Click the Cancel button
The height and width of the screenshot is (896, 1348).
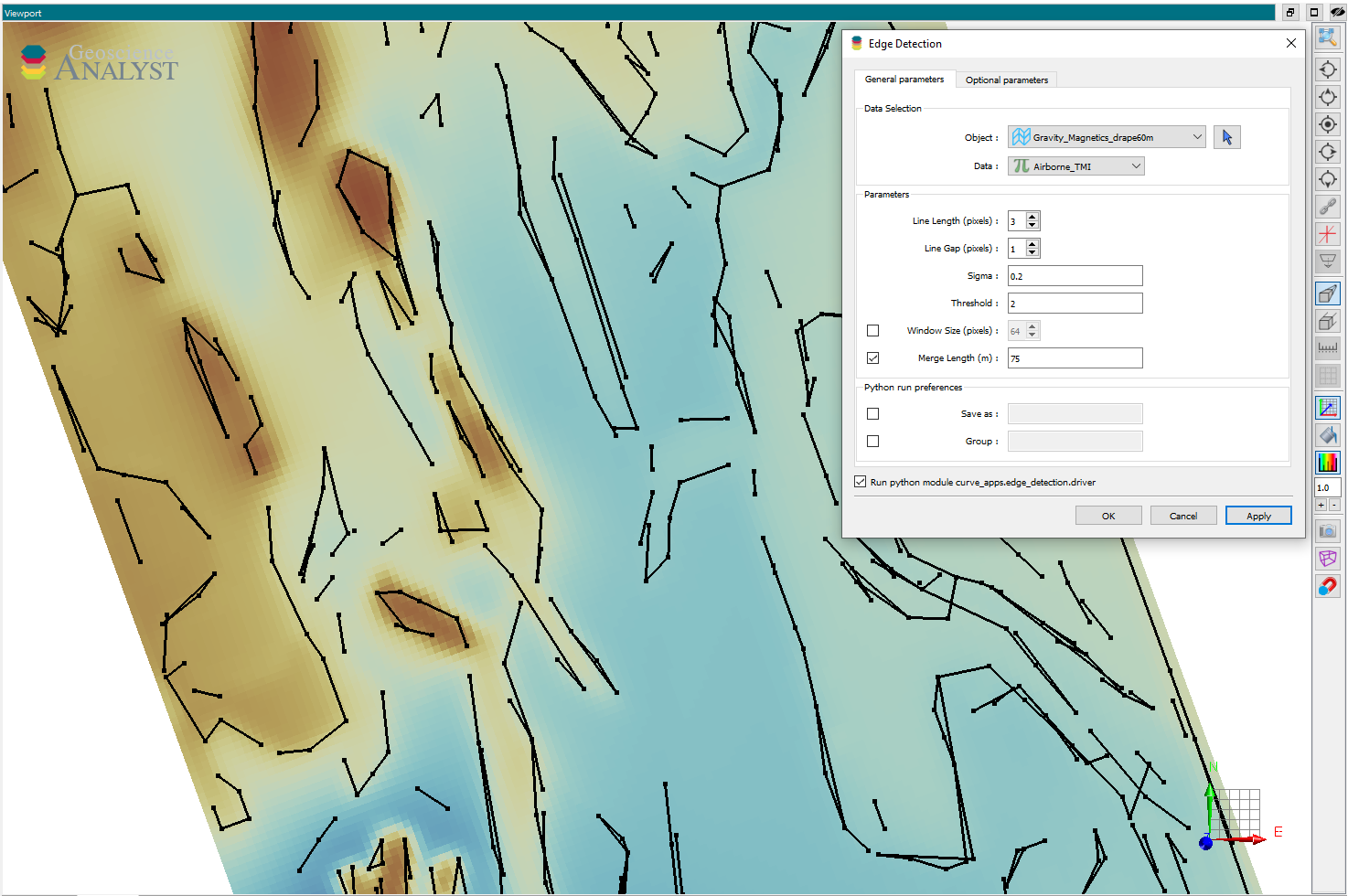(1182, 516)
